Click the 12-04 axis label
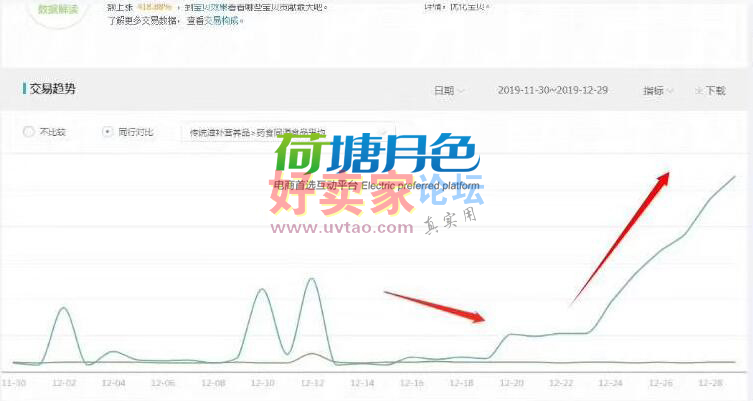Viewport: 753px width, 401px height. [x=114, y=383]
